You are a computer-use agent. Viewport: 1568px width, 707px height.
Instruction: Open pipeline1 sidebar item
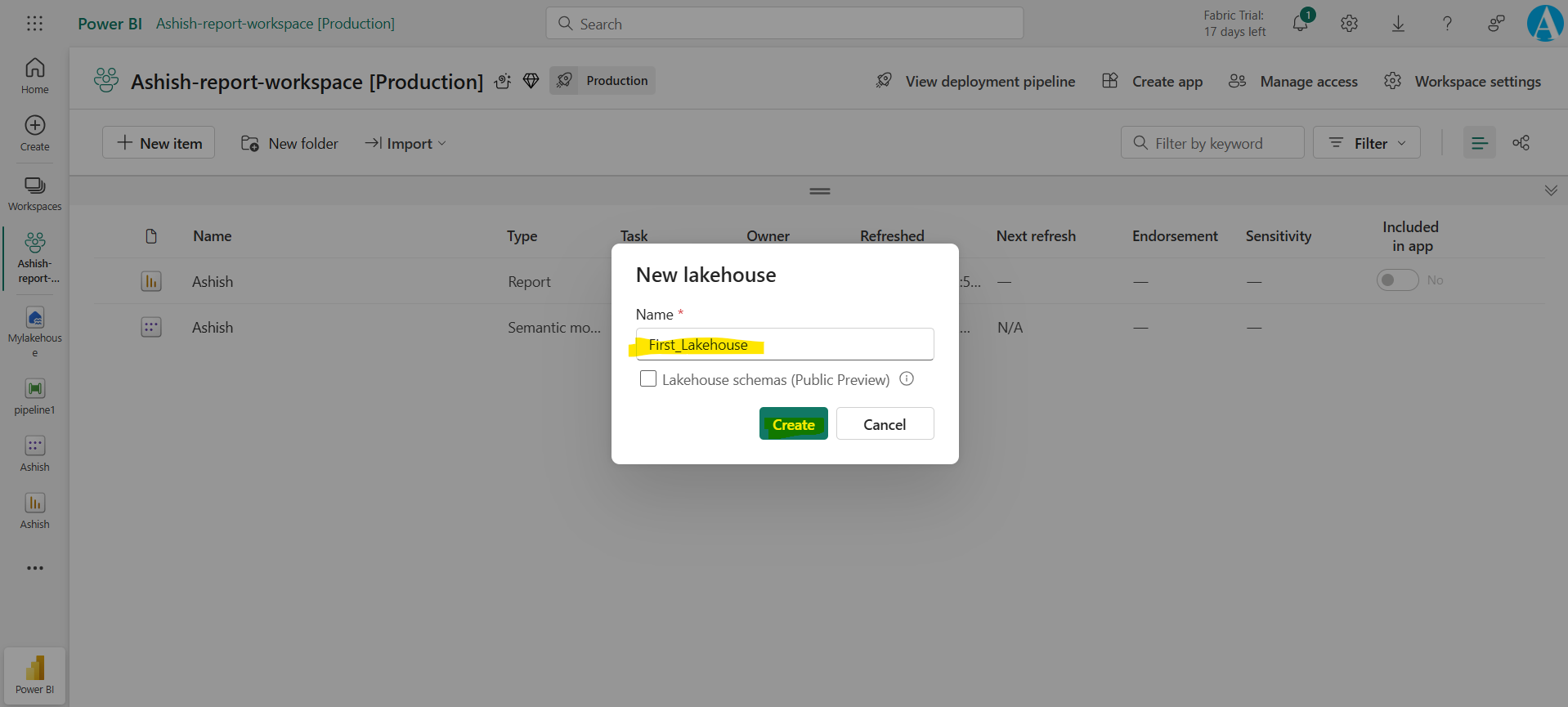[x=34, y=396]
